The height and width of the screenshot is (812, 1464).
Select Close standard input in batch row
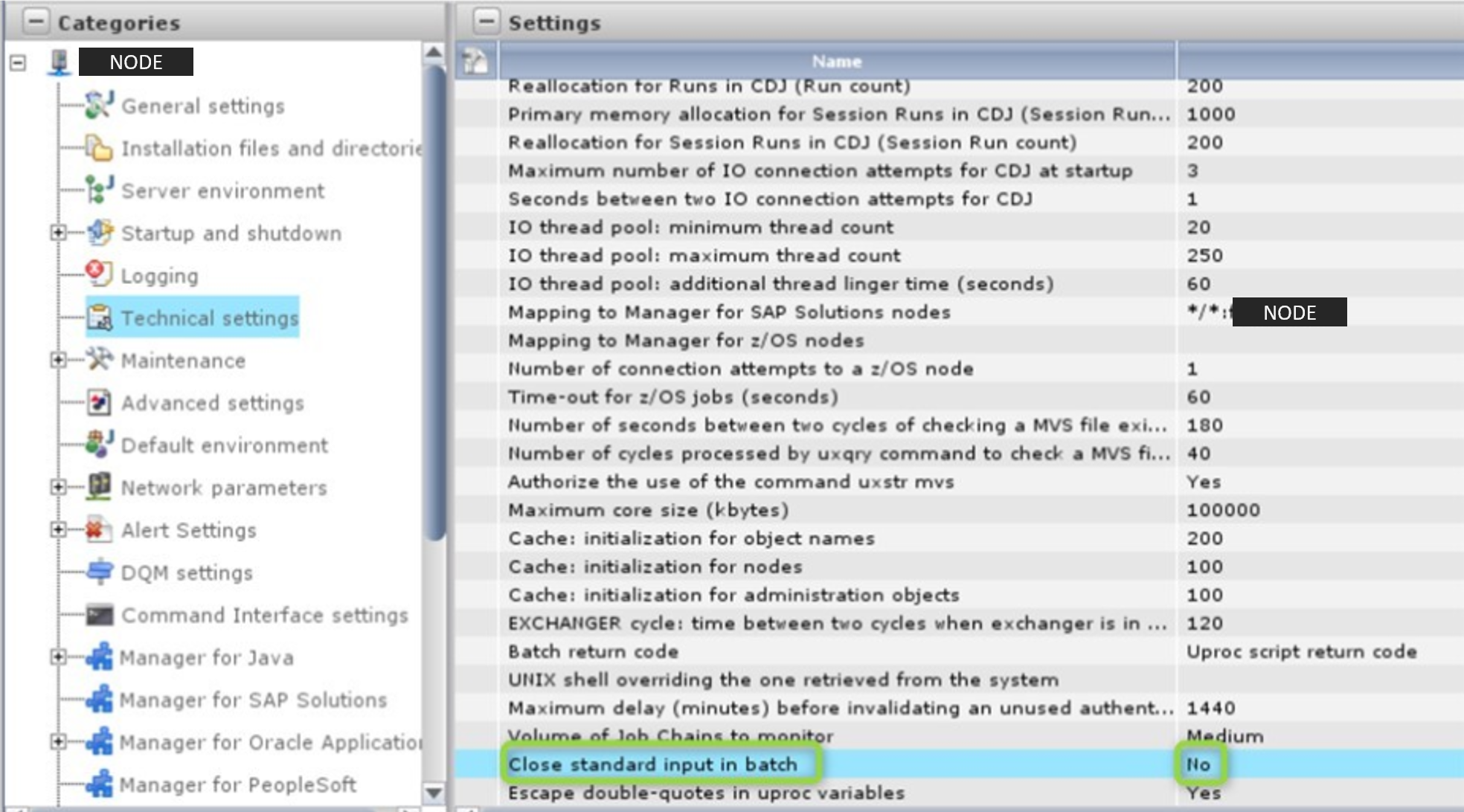click(x=652, y=764)
